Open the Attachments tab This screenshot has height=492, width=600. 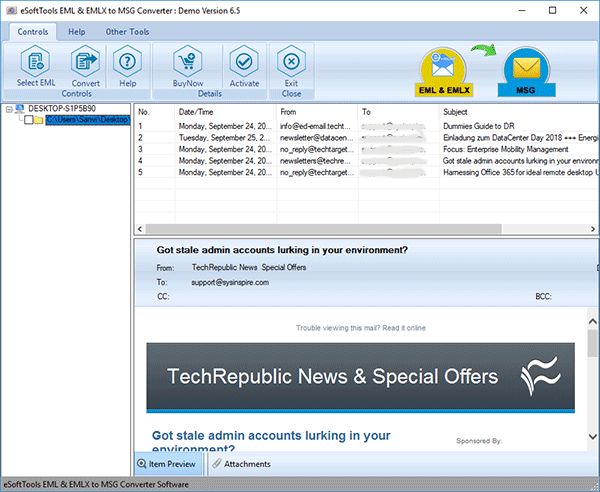242,464
